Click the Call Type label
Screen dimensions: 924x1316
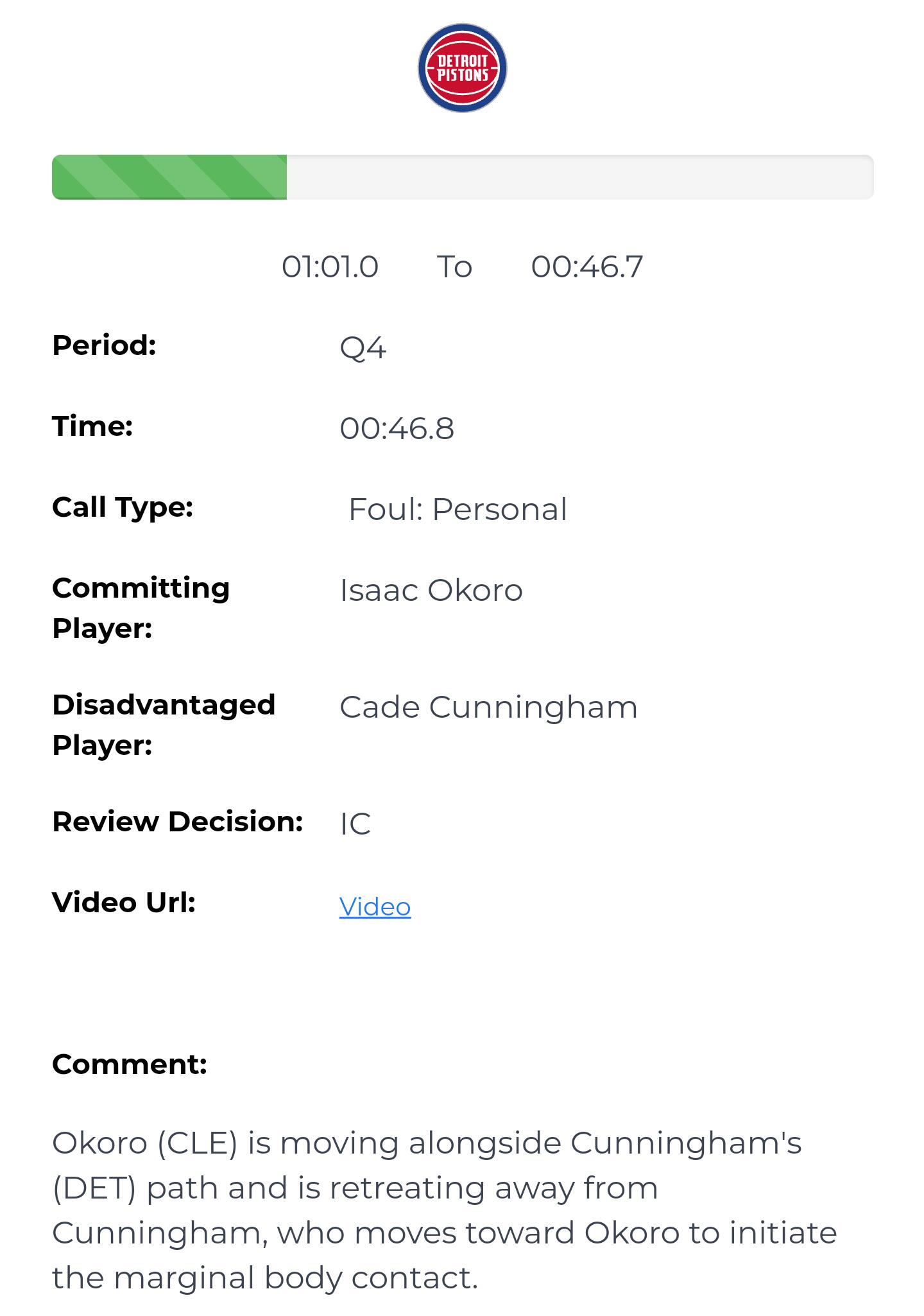point(123,507)
